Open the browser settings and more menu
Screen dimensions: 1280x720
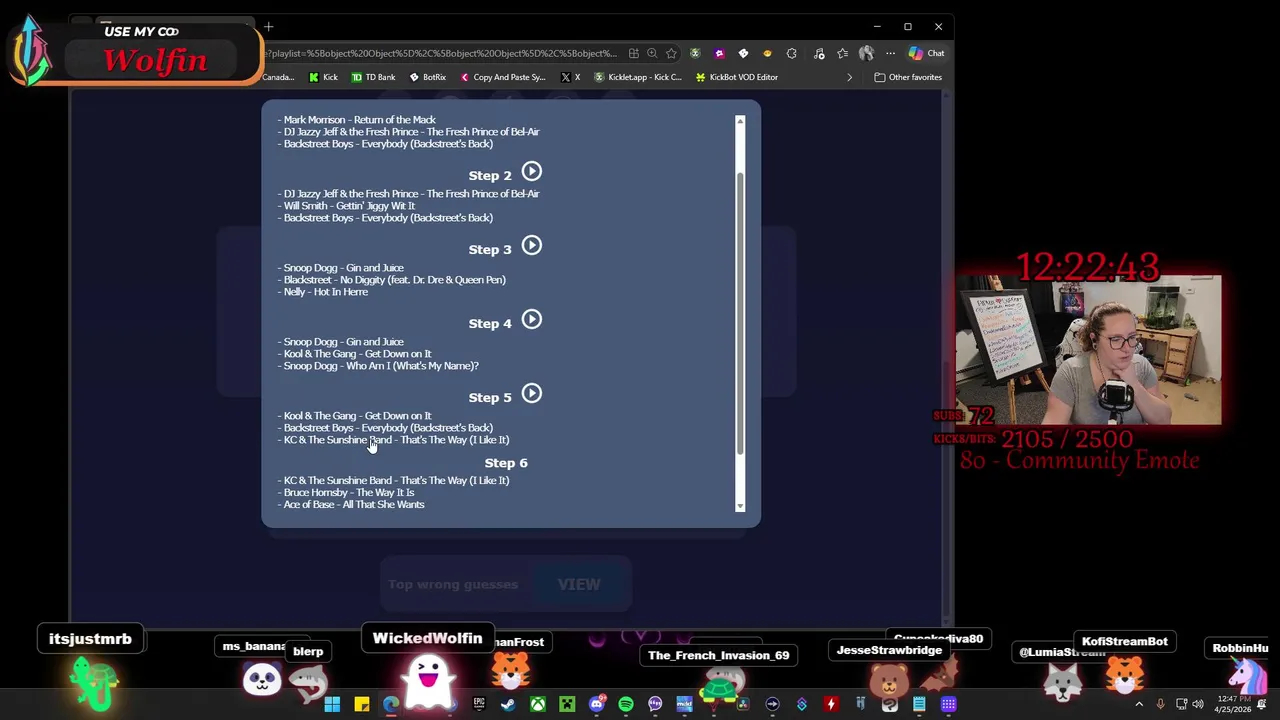tap(890, 53)
